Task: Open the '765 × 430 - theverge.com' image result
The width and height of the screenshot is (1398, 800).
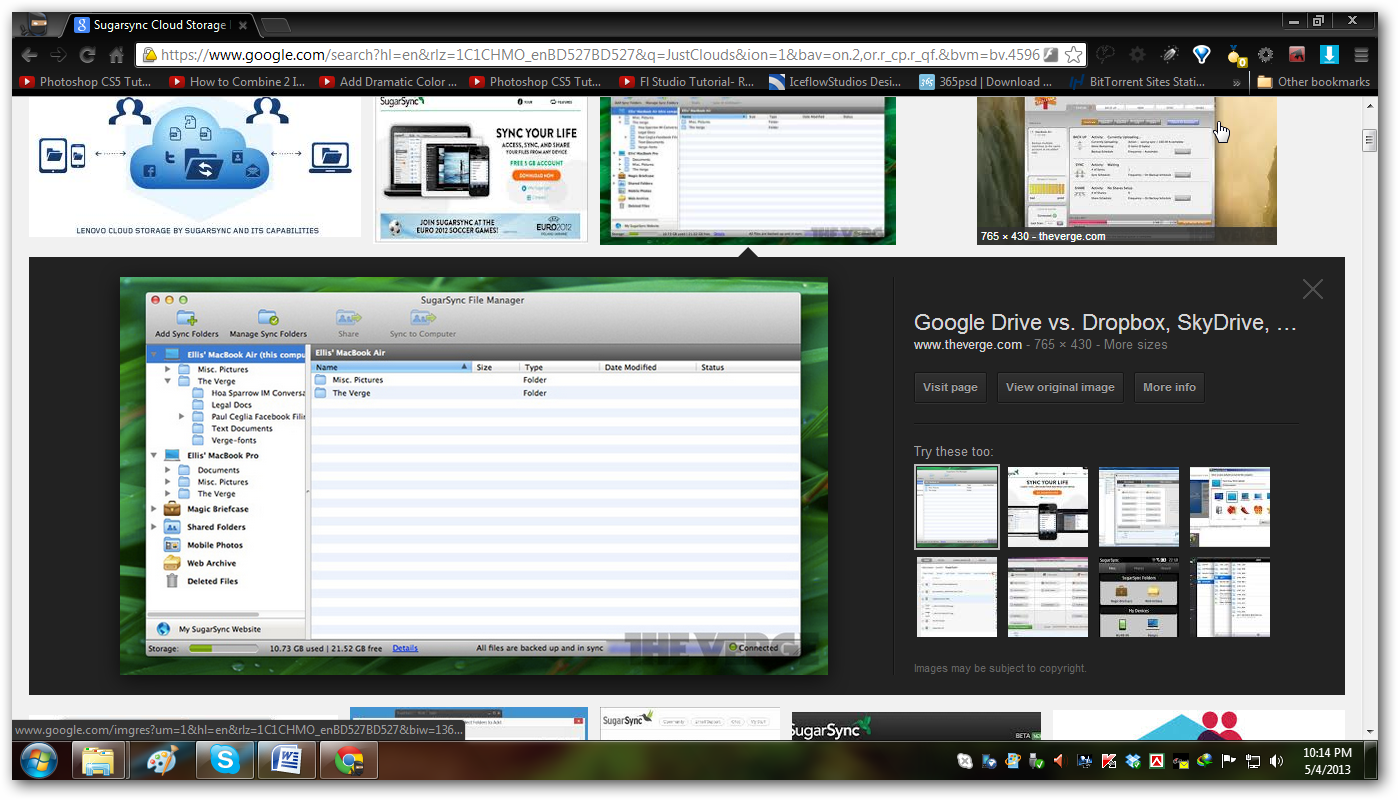Action: click(1127, 170)
